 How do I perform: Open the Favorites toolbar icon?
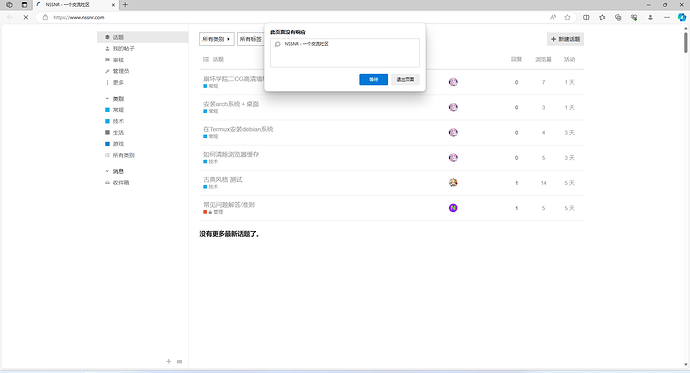point(602,17)
